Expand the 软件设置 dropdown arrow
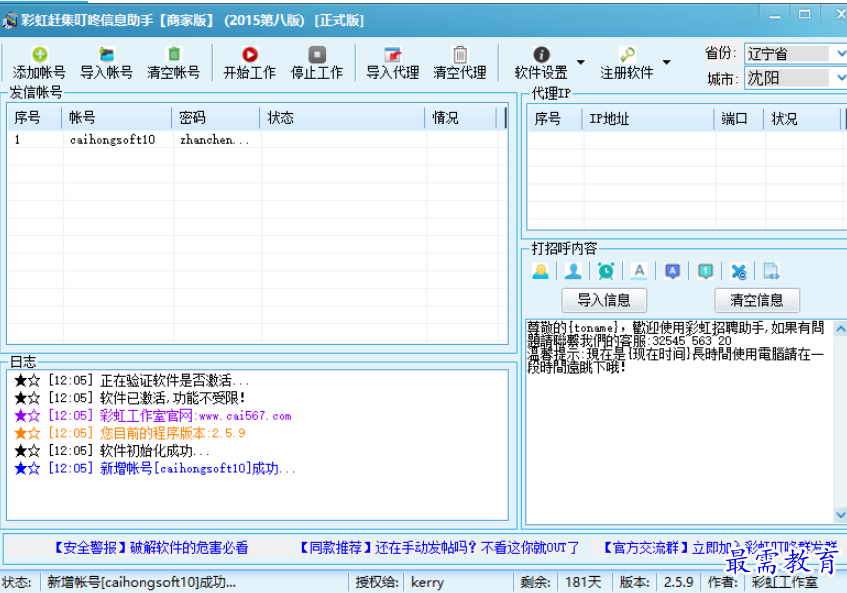Image resolution: width=847 pixels, height=593 pixels. (x=581, y=64)
